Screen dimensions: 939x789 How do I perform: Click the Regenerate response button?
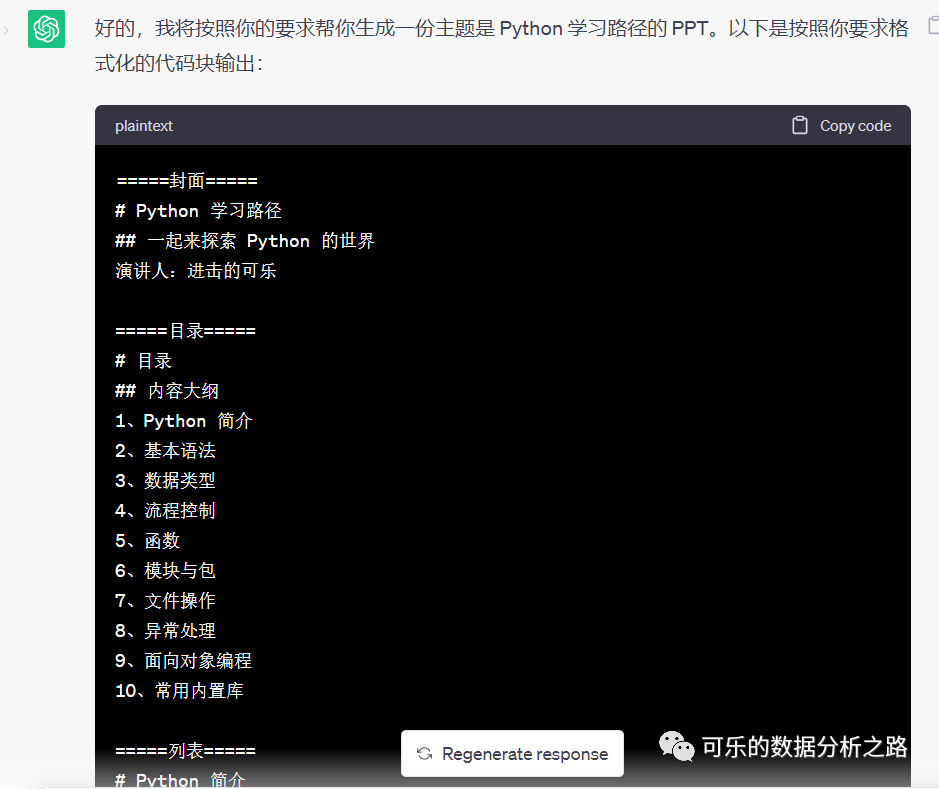(x=512, y=753)
